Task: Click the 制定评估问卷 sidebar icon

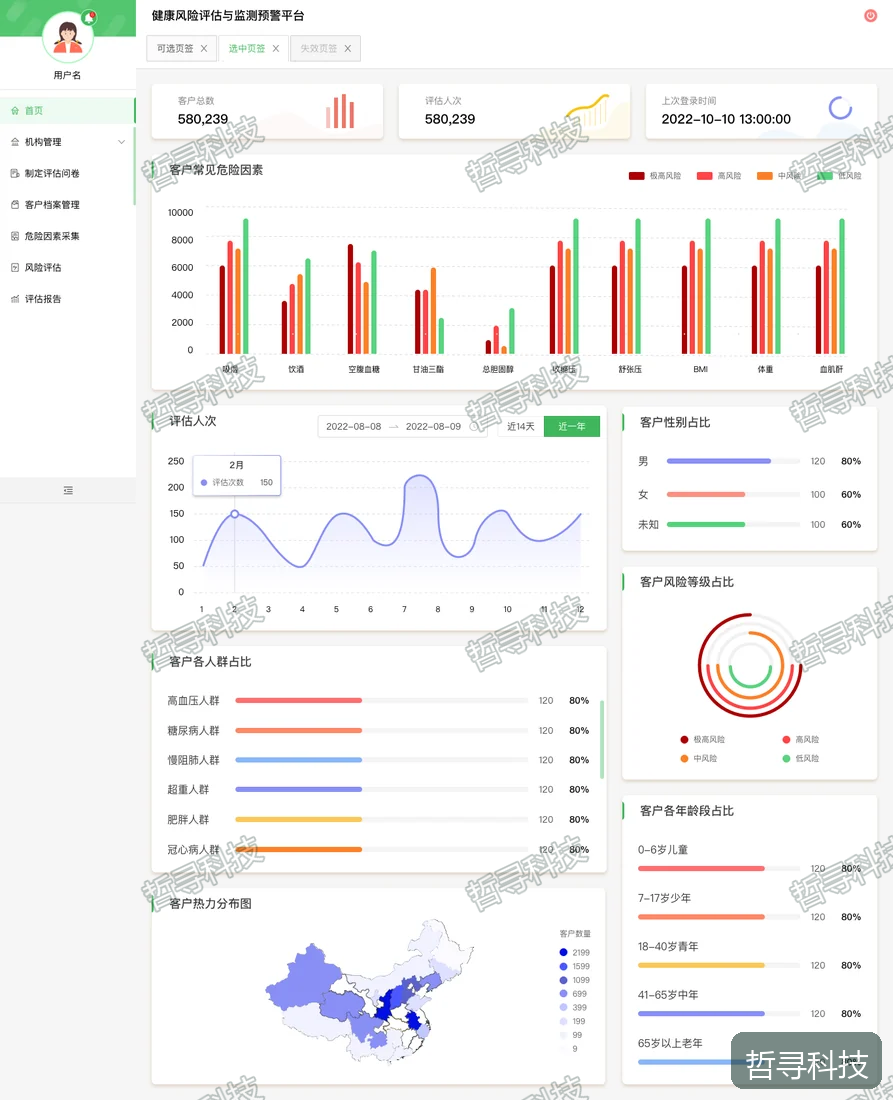Action: (x=15, y=173)
